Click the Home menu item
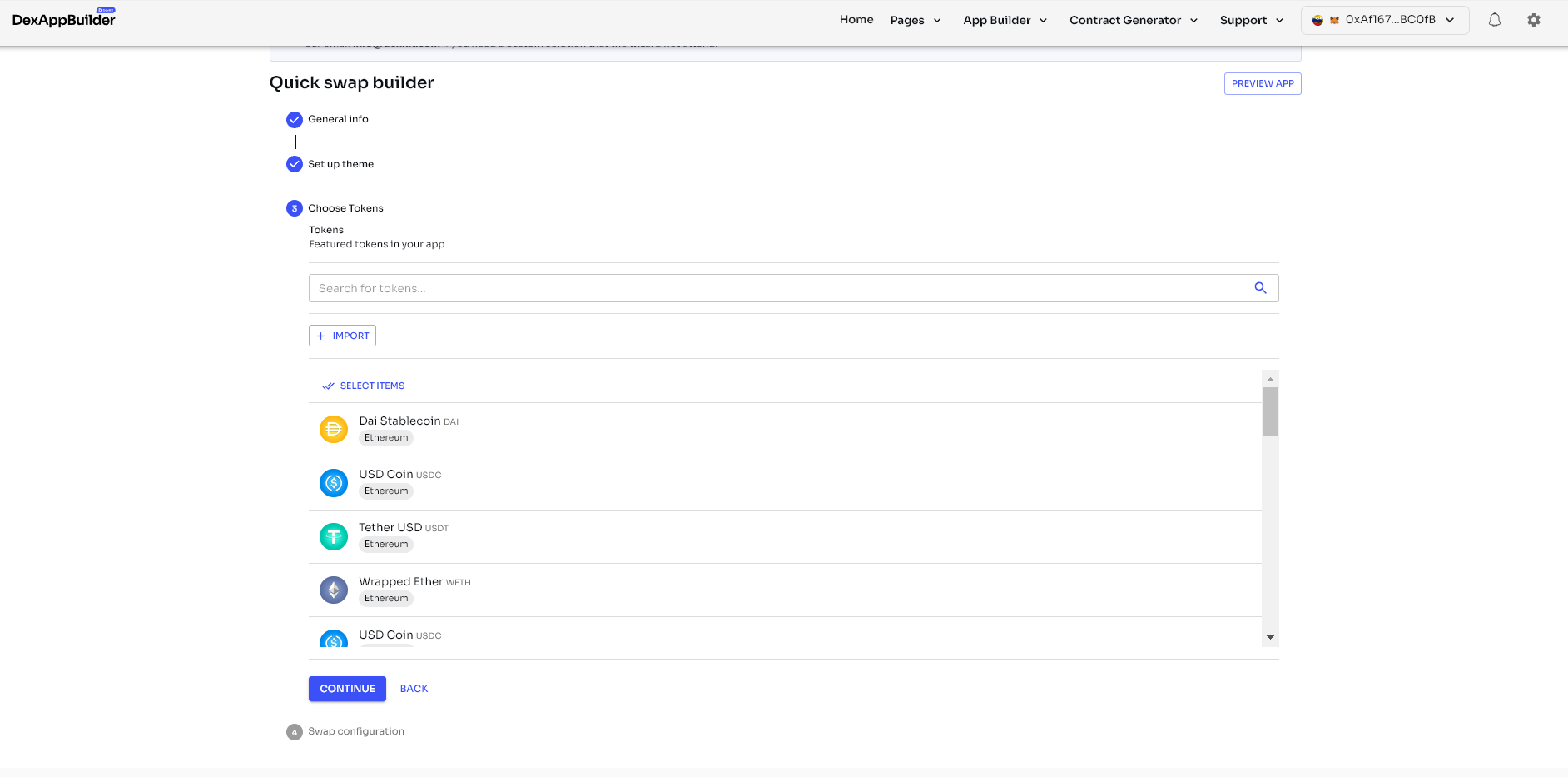The width and height of the screenshot is (1568, 777). click(856, 20)
